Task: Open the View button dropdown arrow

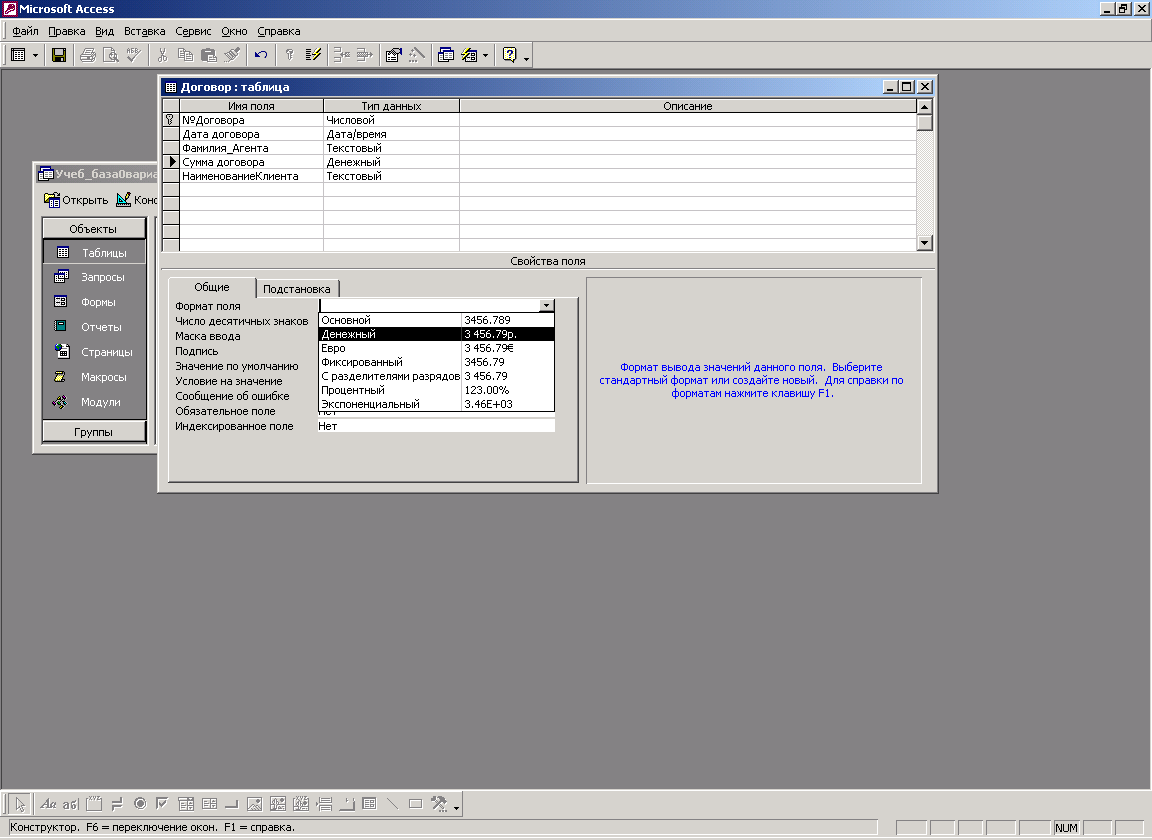Action: pyautogui.click(x=35, y=55)
